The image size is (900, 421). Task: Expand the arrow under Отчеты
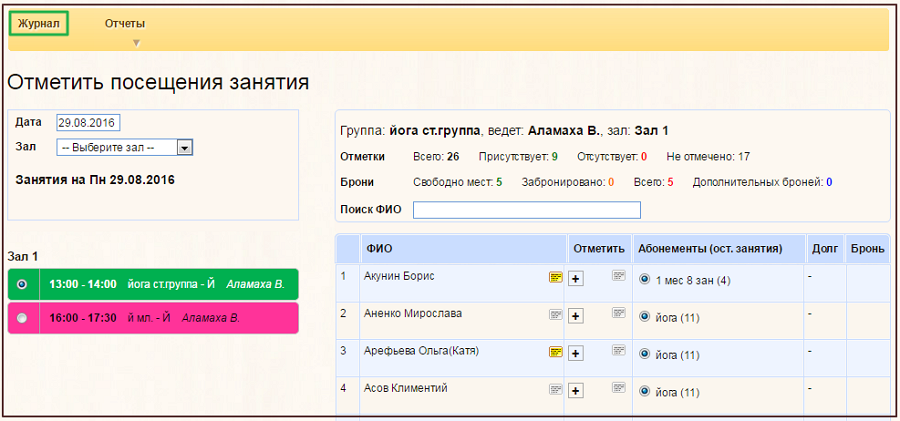[x=136, y=43]
